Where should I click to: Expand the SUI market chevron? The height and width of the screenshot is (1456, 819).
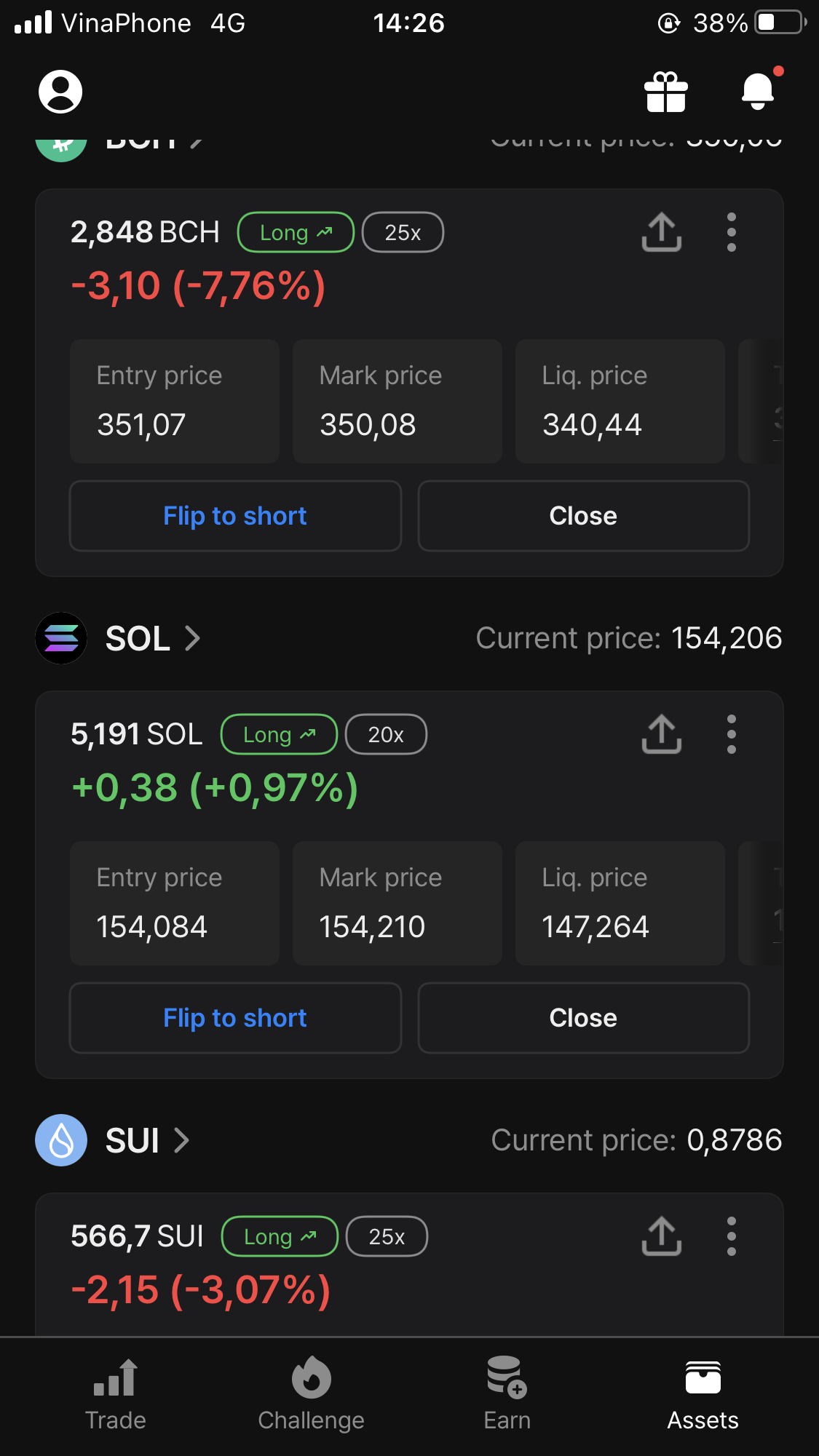pos(181,1140)
